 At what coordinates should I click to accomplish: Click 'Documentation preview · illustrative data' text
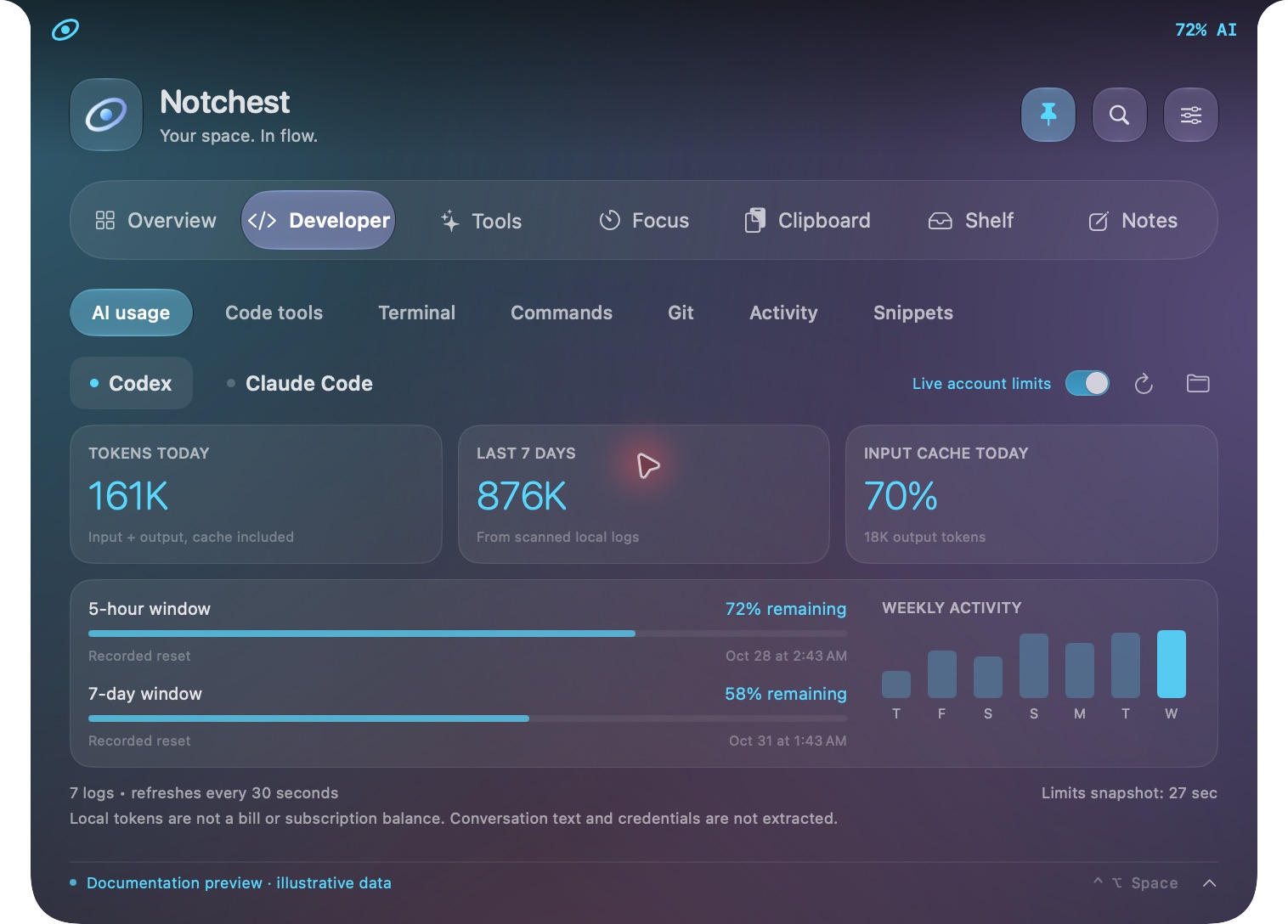[239, 883]
